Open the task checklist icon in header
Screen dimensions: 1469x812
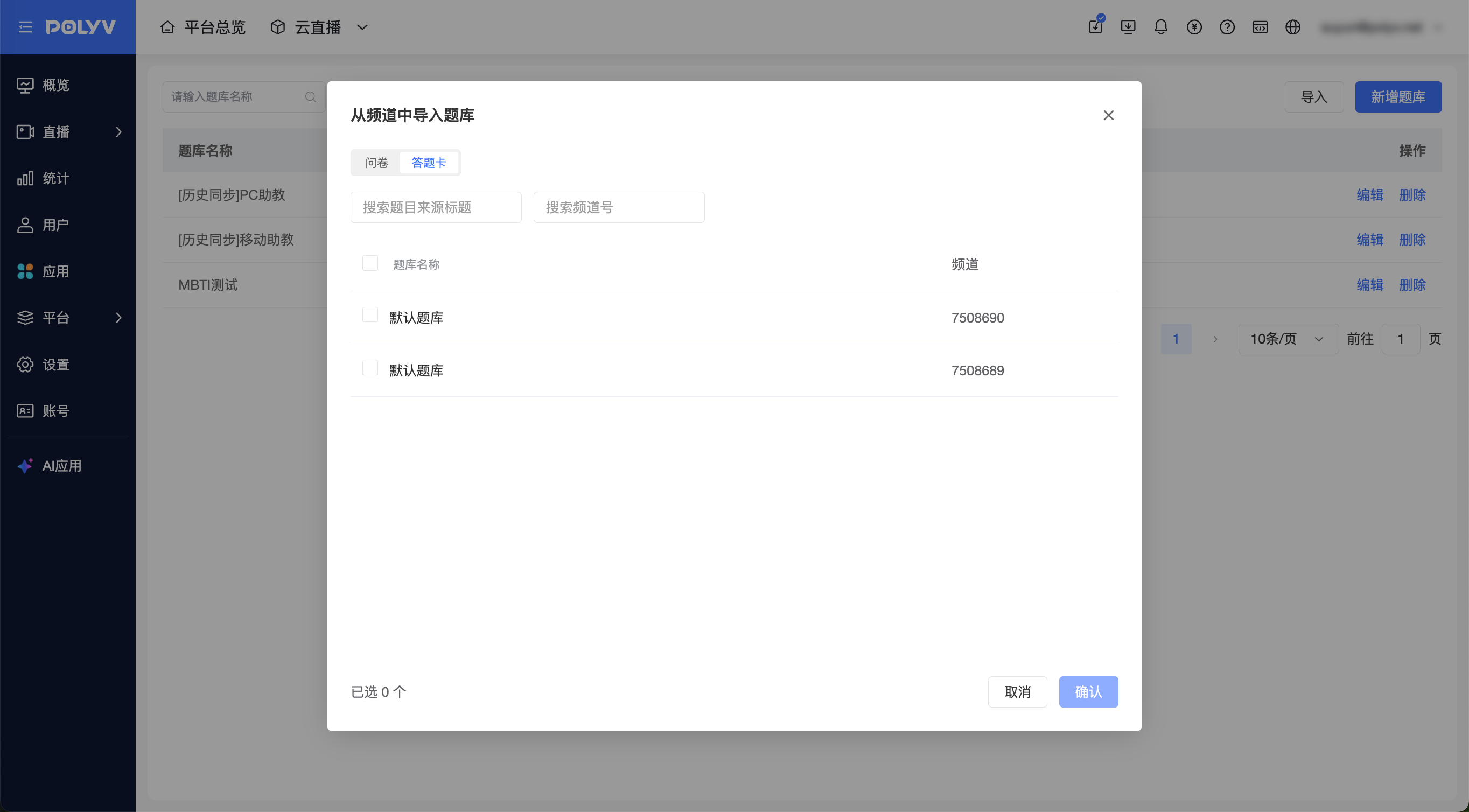coord(1095,26)
